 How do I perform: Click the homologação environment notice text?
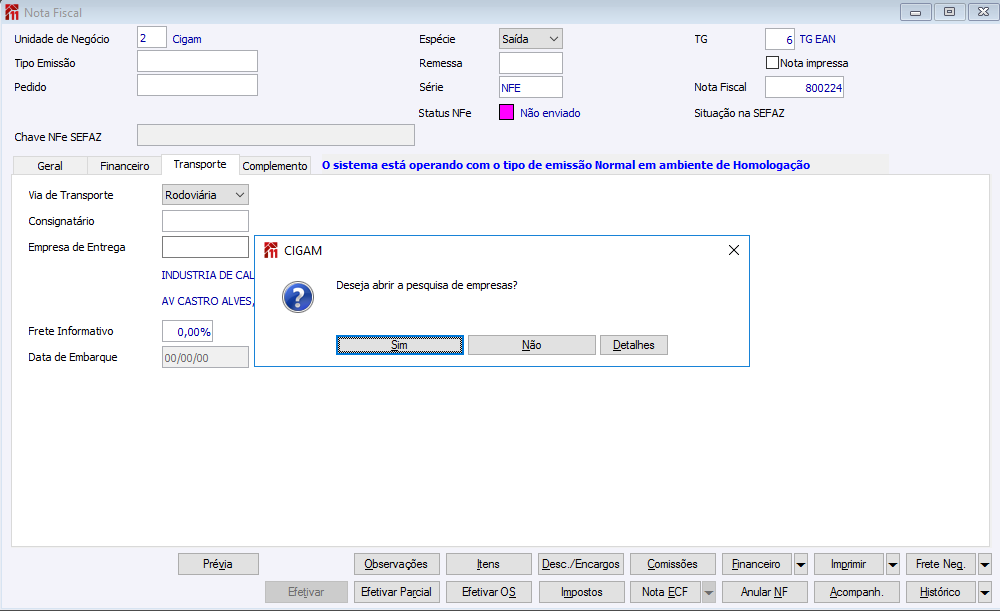point(566,165)
